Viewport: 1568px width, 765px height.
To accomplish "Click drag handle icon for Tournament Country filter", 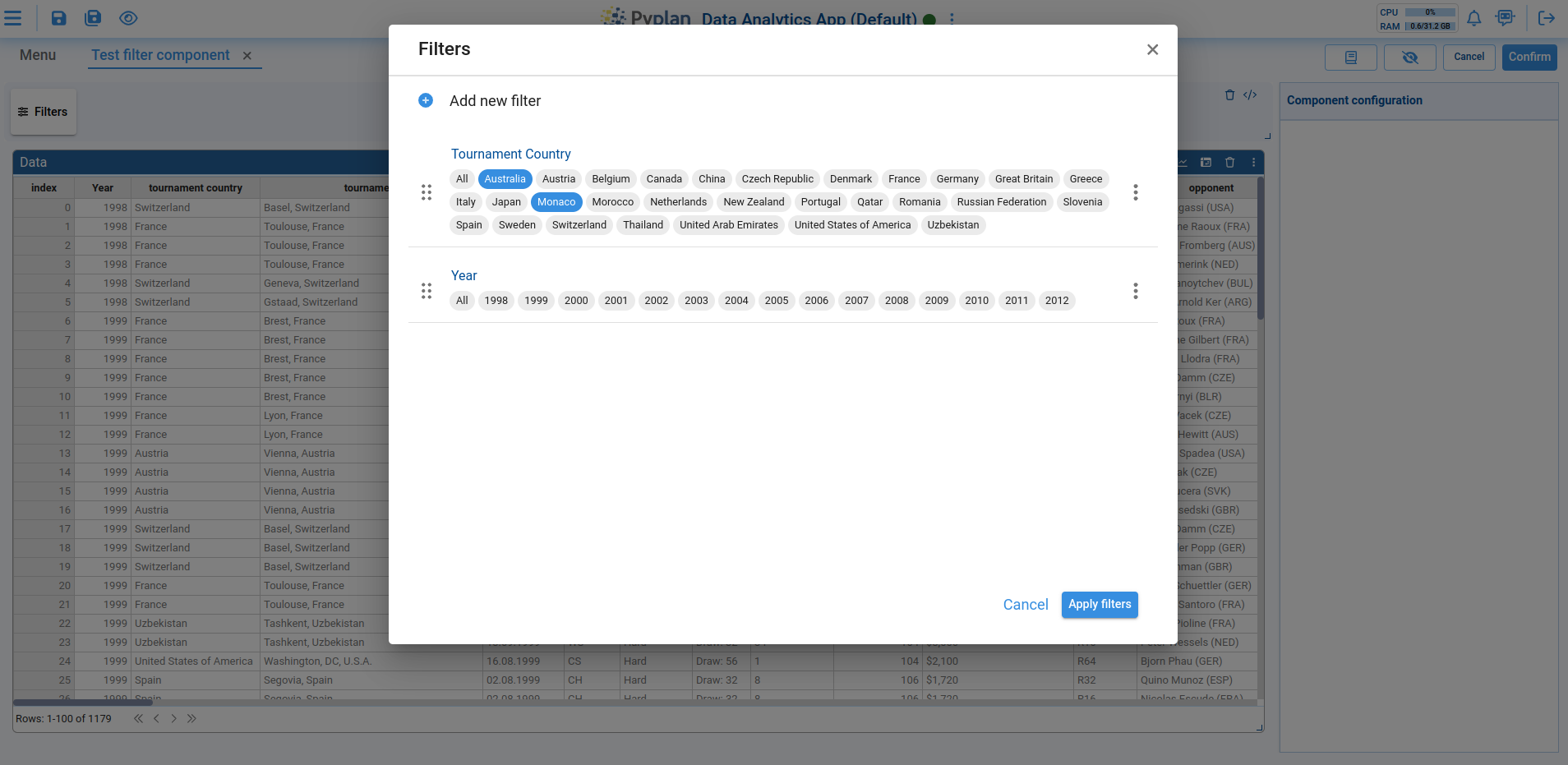I will point(427,192).
